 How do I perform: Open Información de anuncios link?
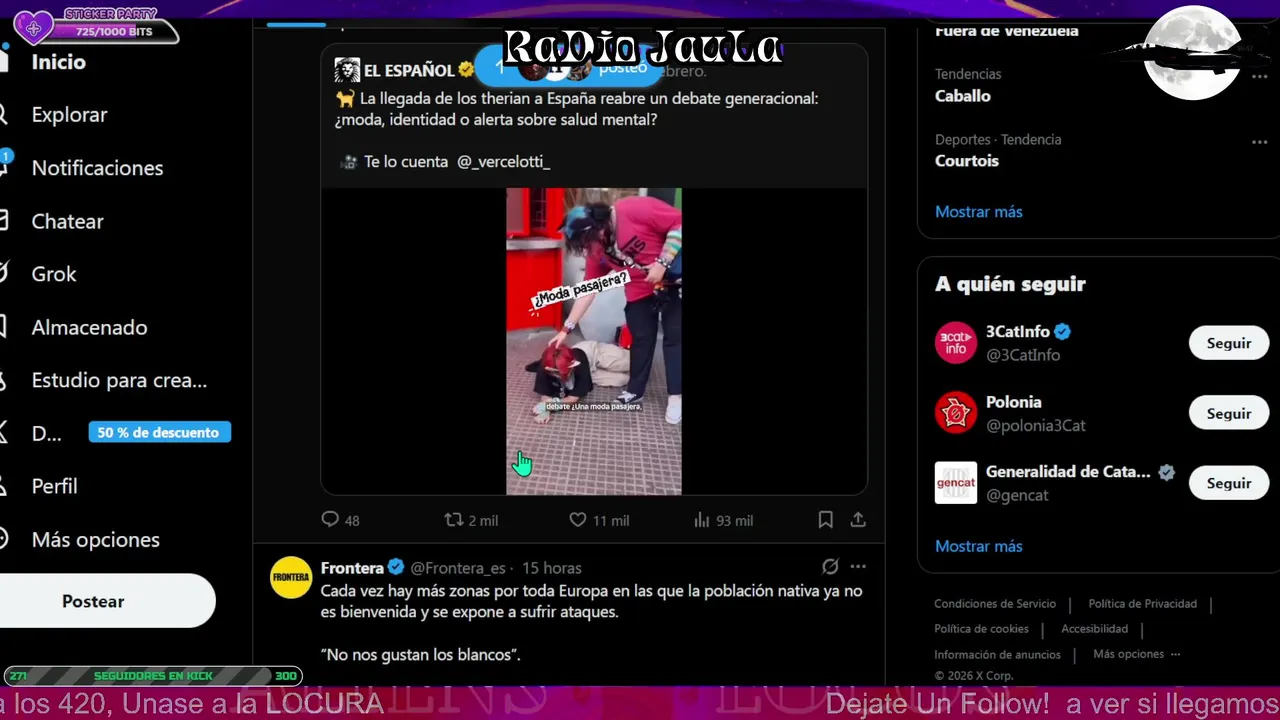tap(997, 655)
